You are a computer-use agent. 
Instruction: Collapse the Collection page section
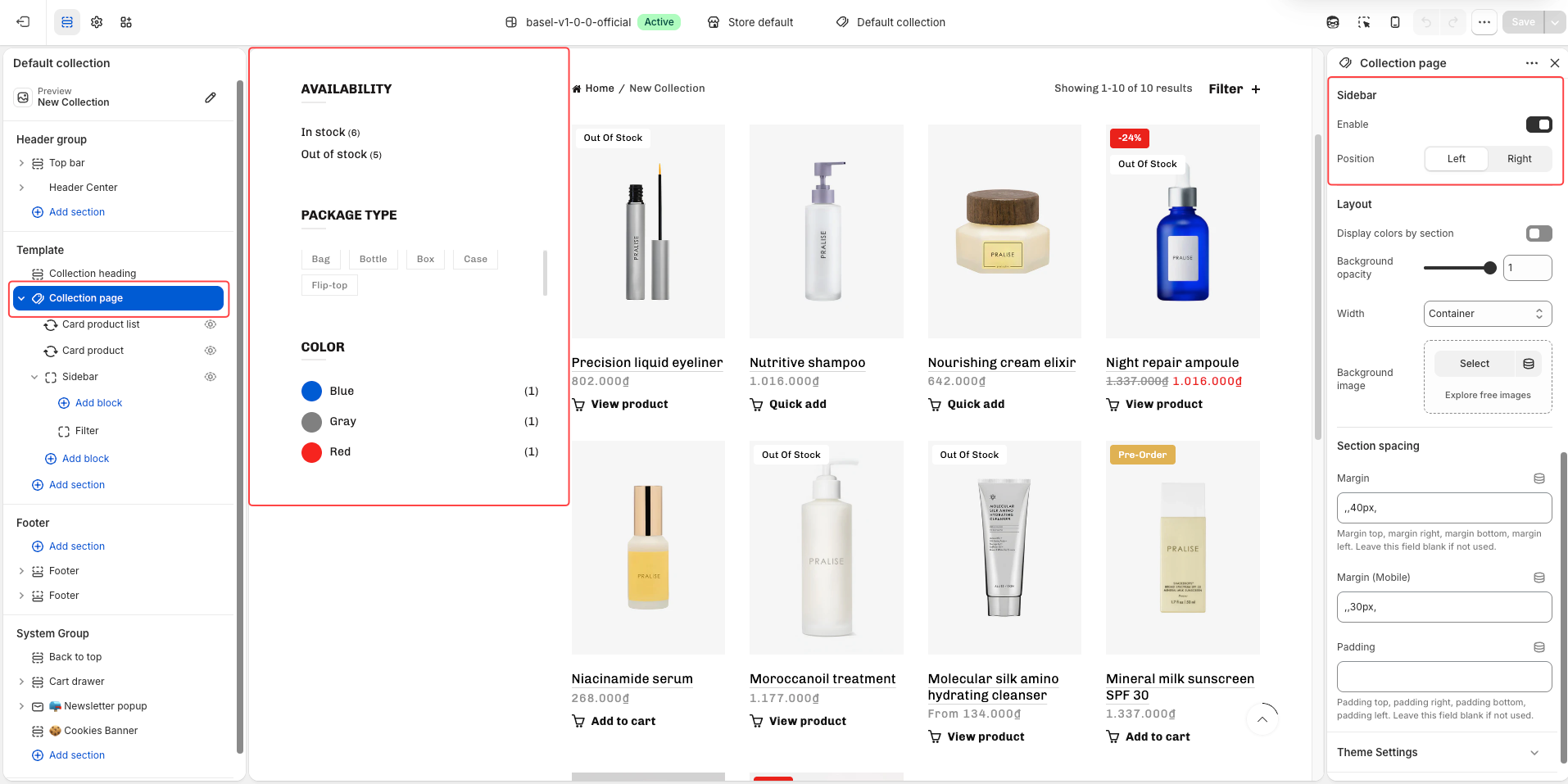21,298
